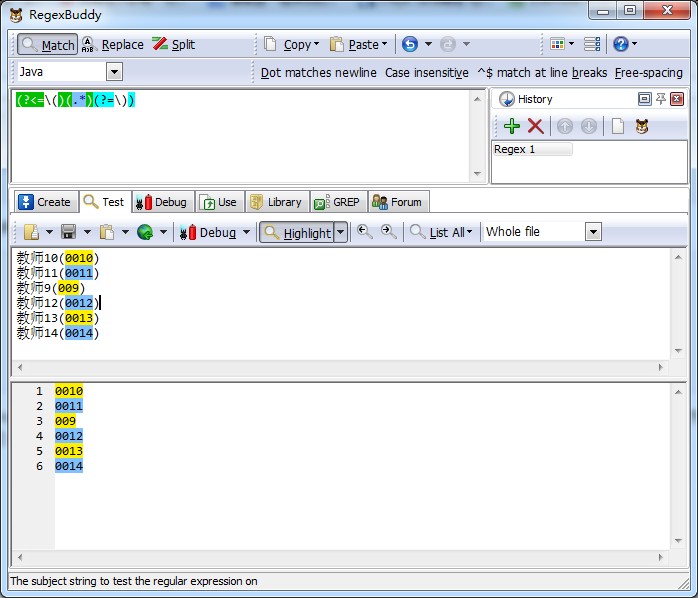The image size is (698, 598).
Task: Click results pane horizontal scrollbar right arrow
Action: pos(661,557)
